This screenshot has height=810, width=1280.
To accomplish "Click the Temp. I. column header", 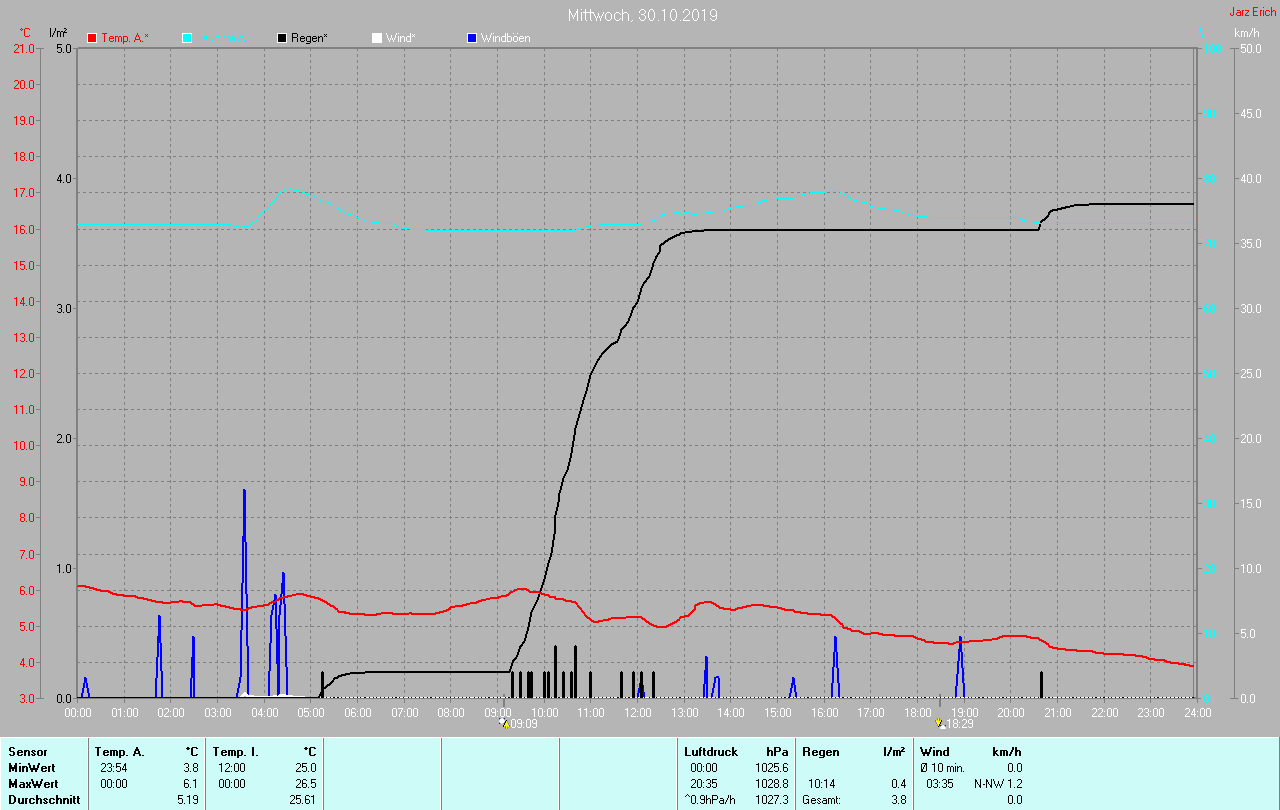I will click(x=236, y=751).
